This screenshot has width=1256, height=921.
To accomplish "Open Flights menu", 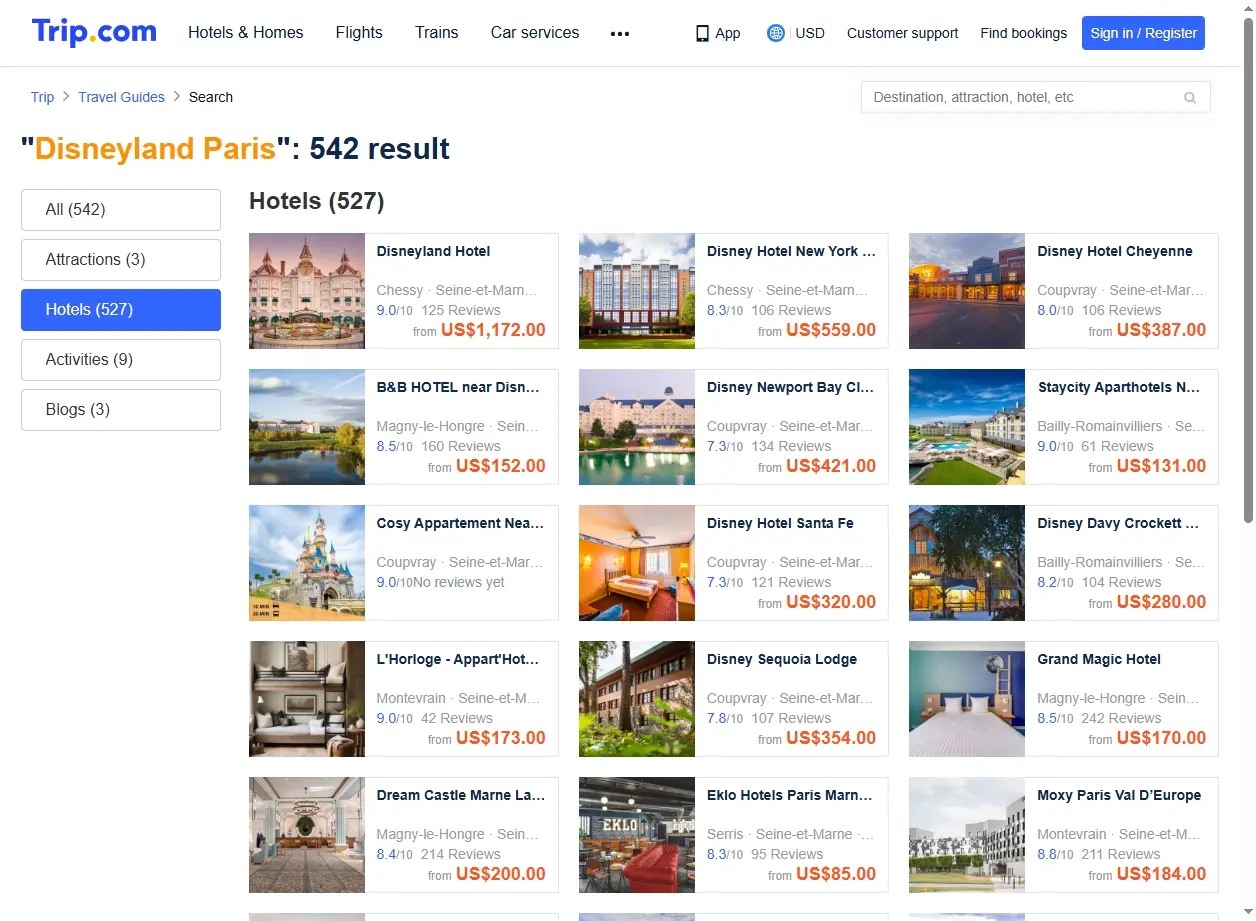I will [x=359, y=33].
